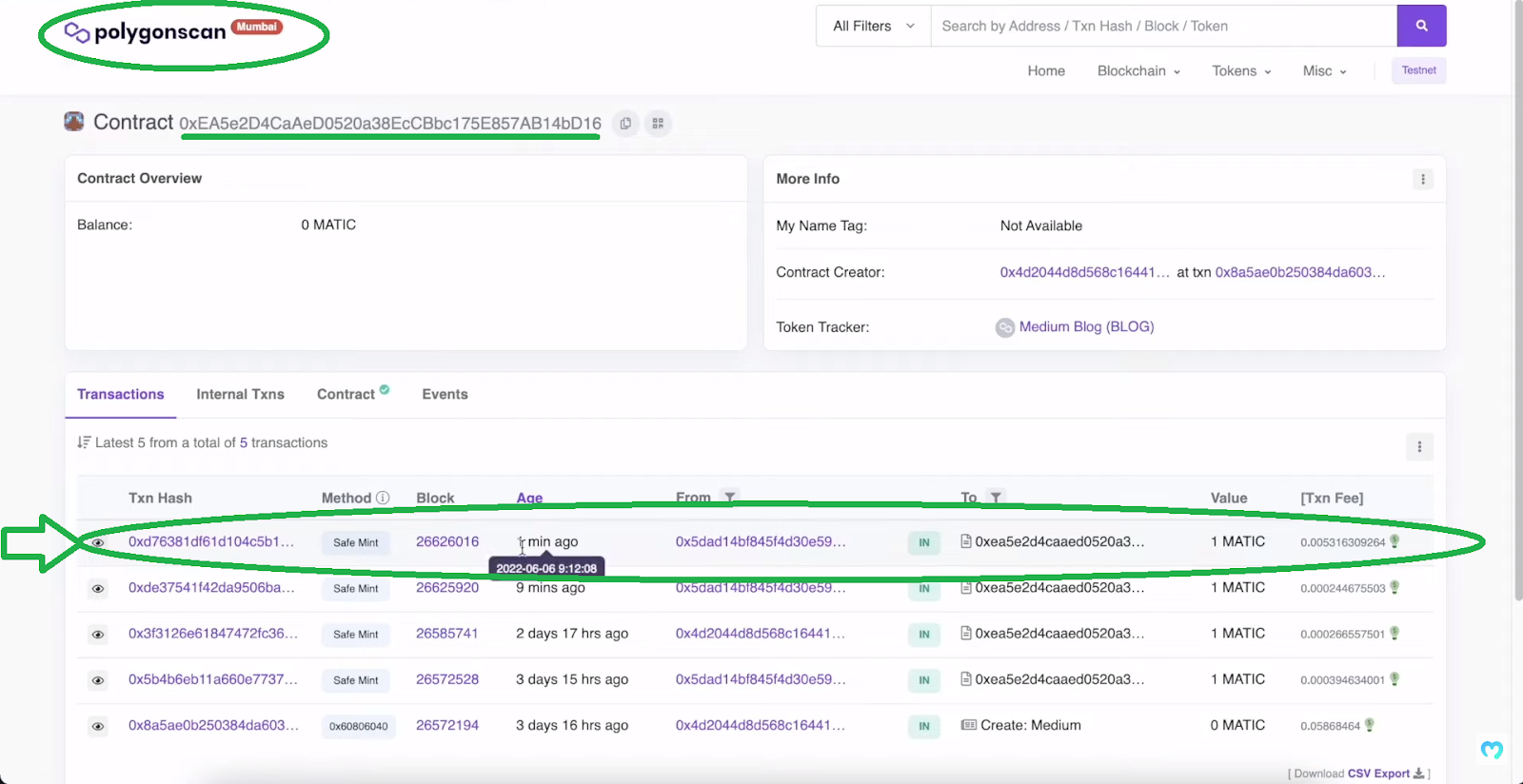Open transaction hash 0xde37541f42da9506ba
Viewport: 1523px width, 784px height.
[x=211, y=587]
